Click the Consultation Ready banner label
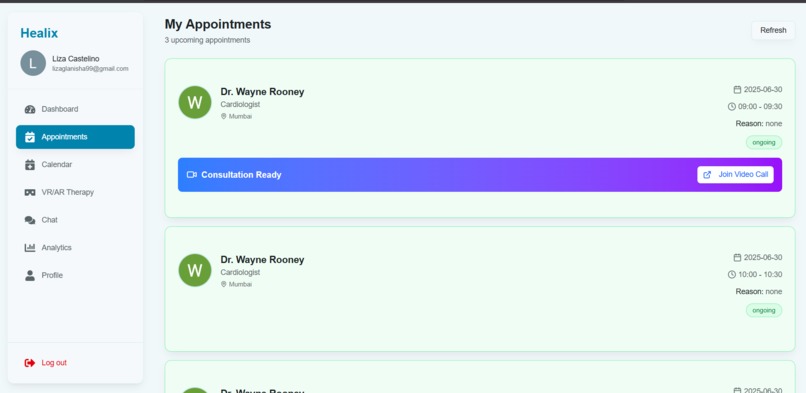This screenshot has width=806, height=393. [x=241, y=175]
